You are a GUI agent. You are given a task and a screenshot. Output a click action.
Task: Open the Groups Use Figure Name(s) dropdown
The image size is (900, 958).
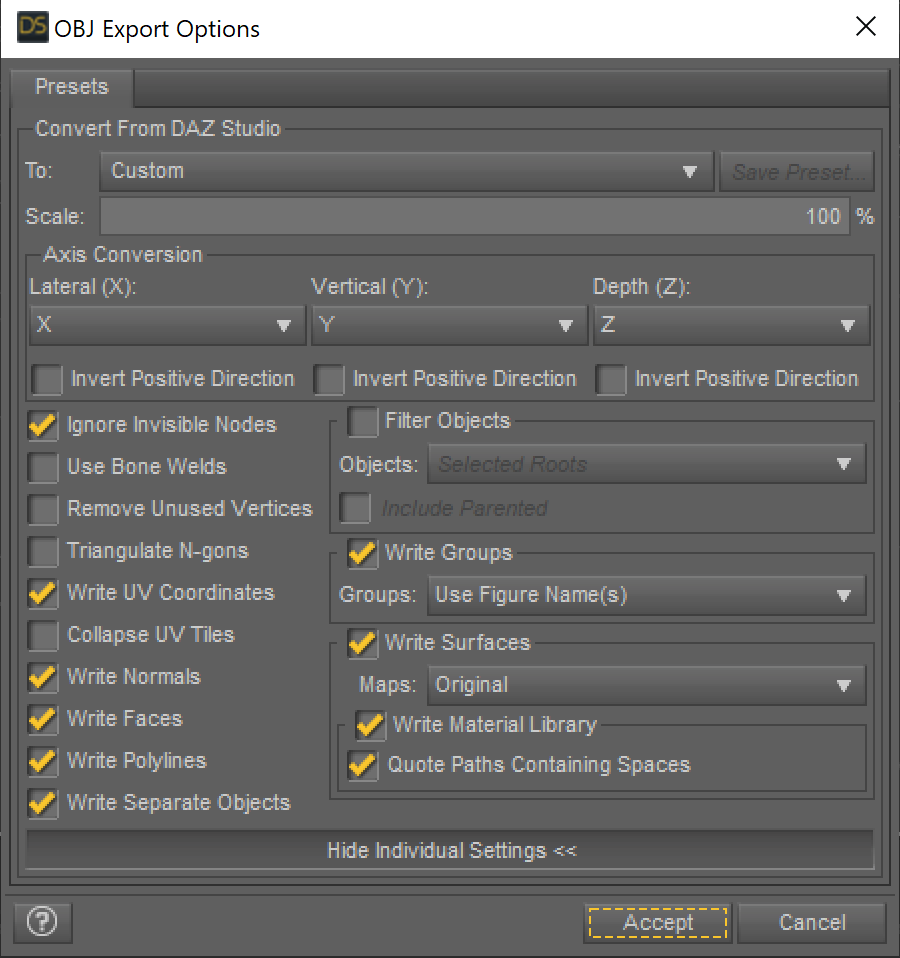point(646,595)
